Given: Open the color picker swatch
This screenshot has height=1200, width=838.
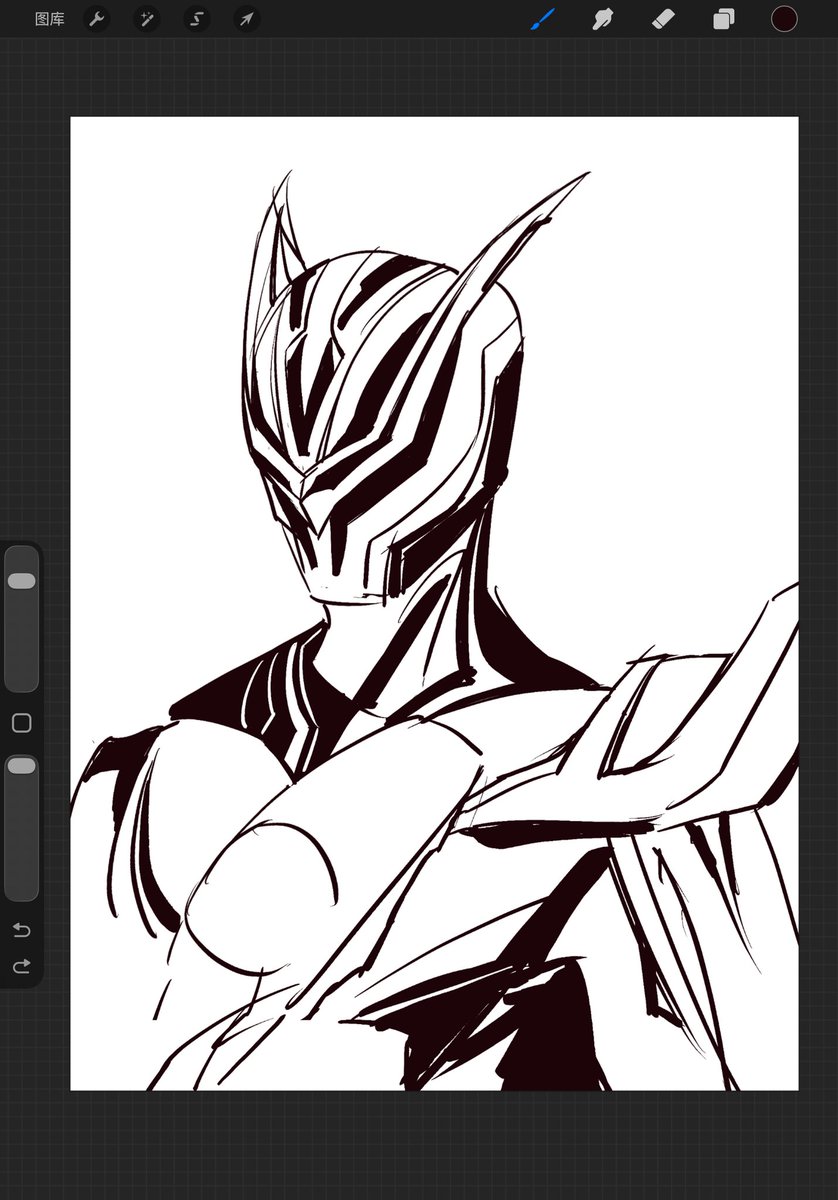Looking at the screenshot, I should coord(784,19).
